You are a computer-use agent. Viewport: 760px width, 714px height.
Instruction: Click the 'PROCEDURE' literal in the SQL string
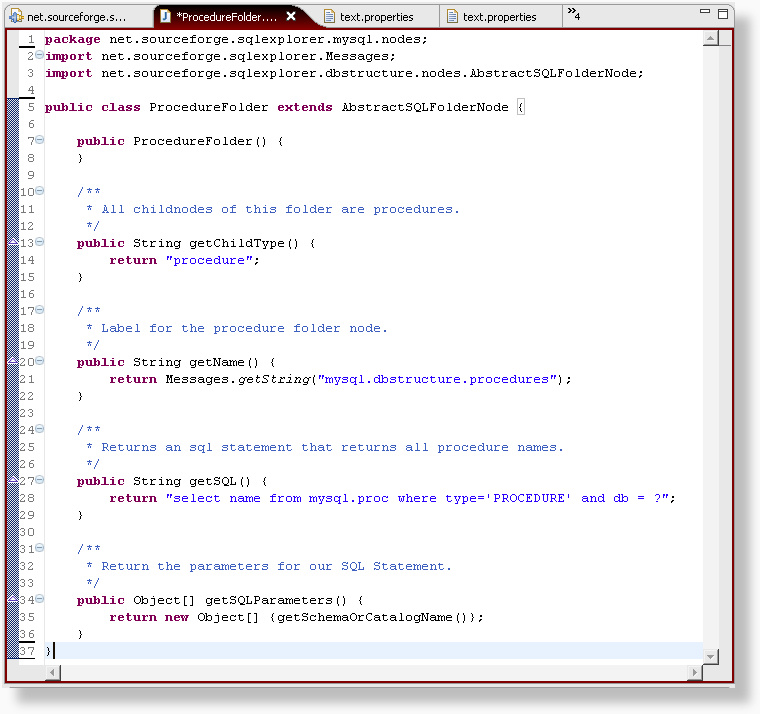tap(529, 498)
